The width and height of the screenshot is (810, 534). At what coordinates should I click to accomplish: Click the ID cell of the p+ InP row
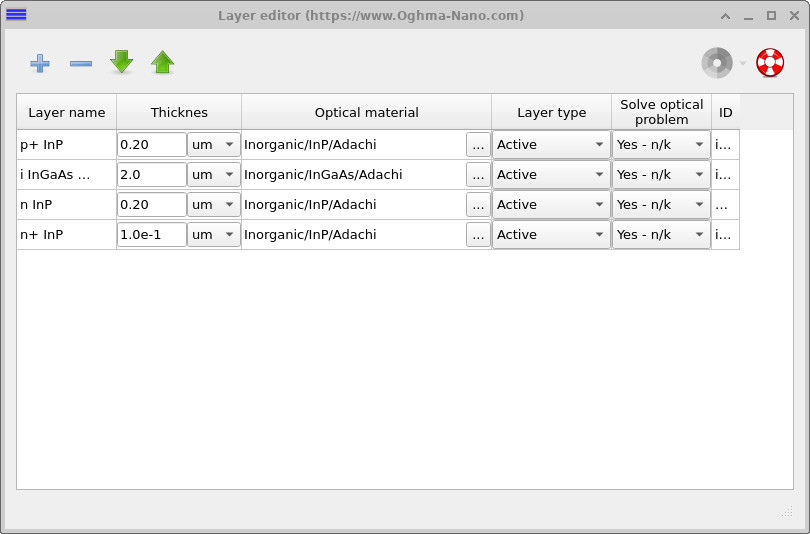(726, 145)
